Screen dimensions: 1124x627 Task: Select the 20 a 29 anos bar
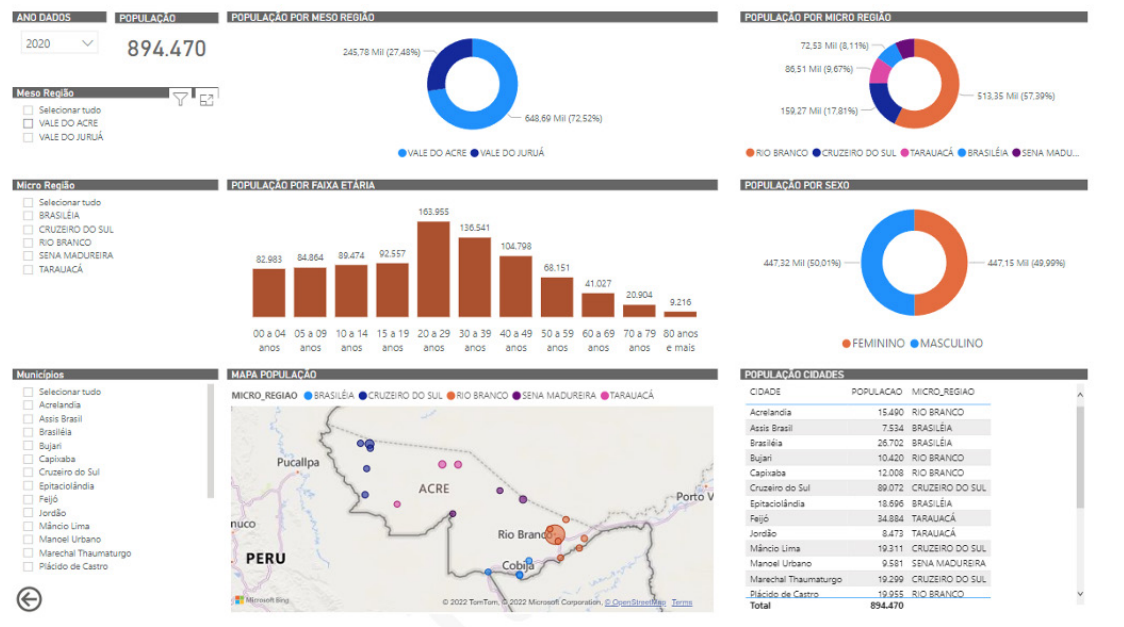click(x=433, y=268)
